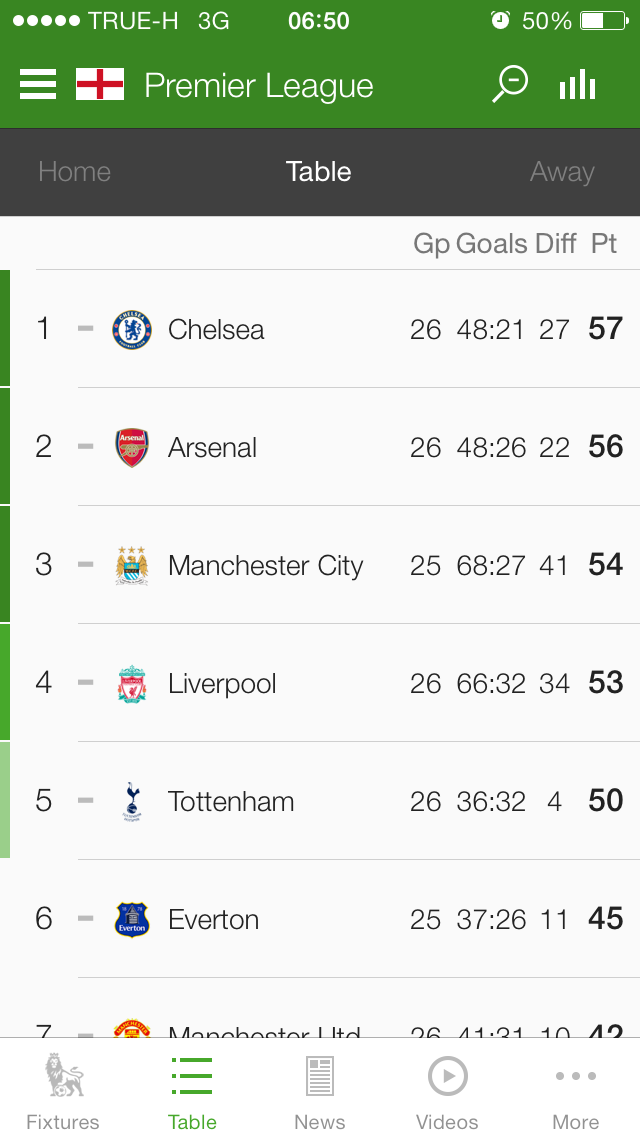Tap the Chelsea club crest

coord(132,329)
